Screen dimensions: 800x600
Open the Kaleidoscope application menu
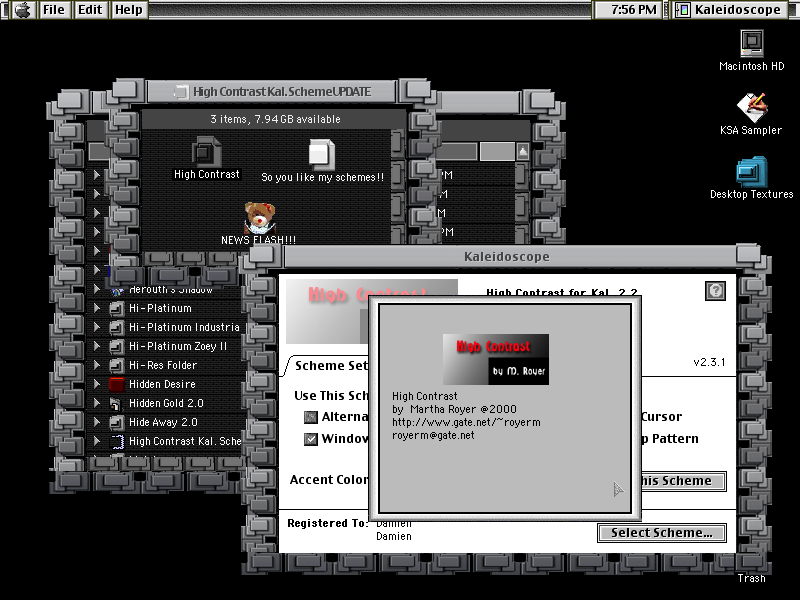[730, 10]
